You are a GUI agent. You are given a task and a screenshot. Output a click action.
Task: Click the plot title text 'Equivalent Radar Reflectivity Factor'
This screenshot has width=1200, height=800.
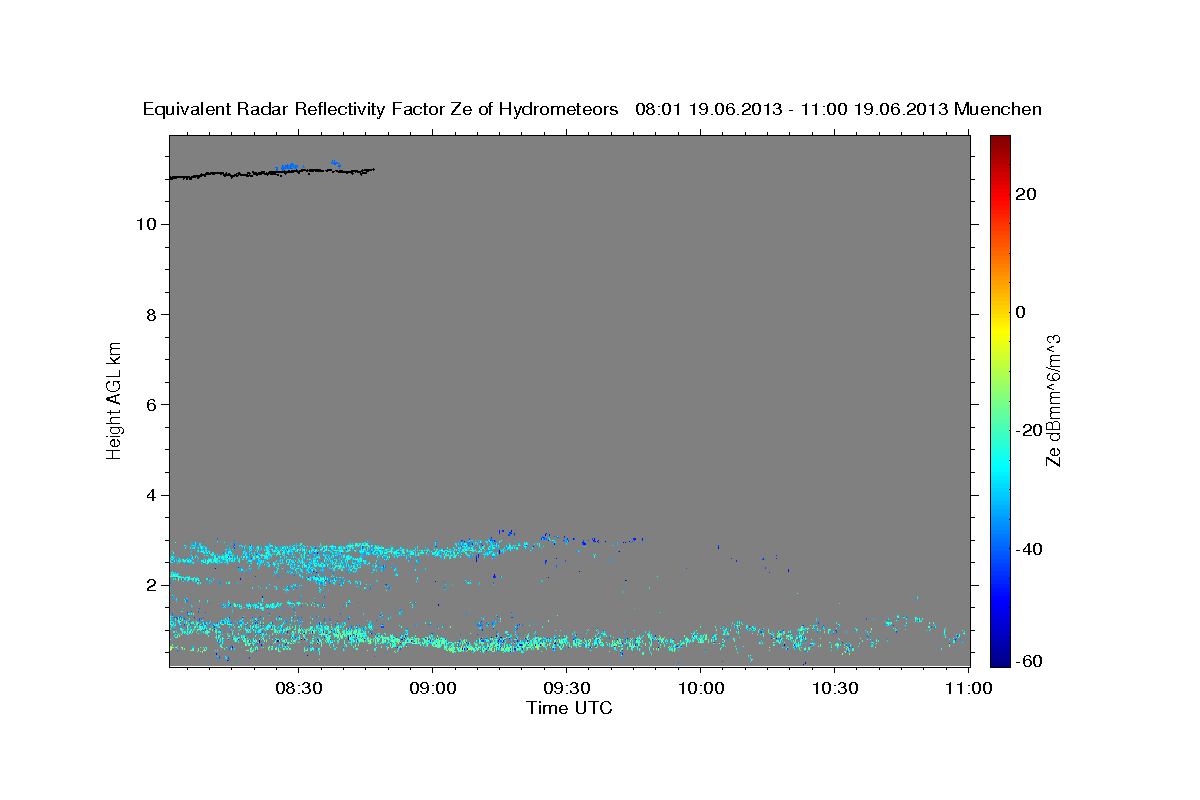(296, 109)
